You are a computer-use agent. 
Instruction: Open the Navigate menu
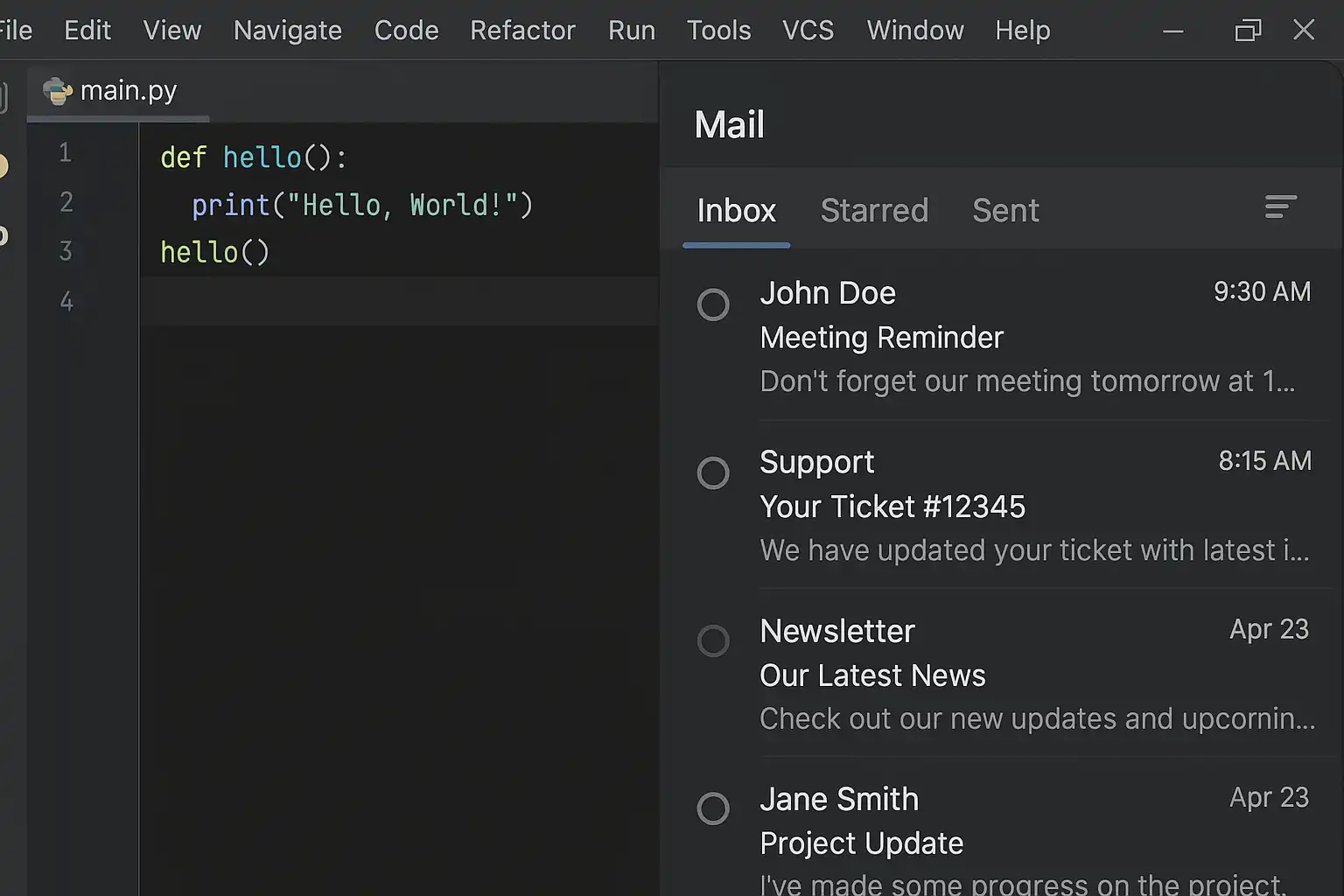(x=287, y=31)
